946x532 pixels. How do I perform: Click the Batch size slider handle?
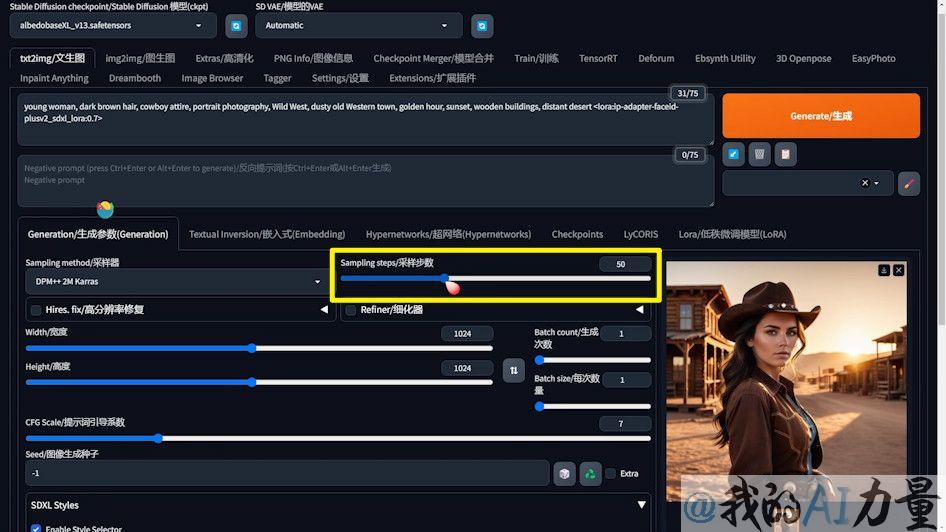[540, 407]
